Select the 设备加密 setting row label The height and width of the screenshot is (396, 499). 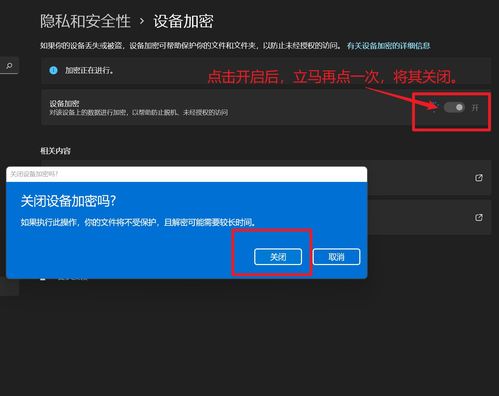(64, 103)
